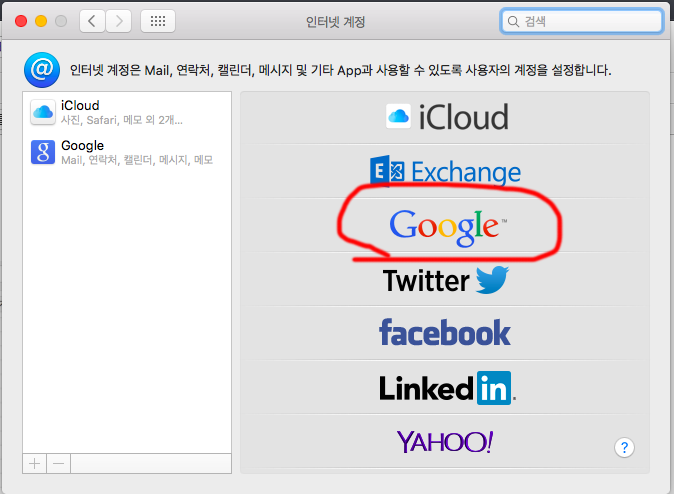Choose Google account type

click(x=445, y=225)
